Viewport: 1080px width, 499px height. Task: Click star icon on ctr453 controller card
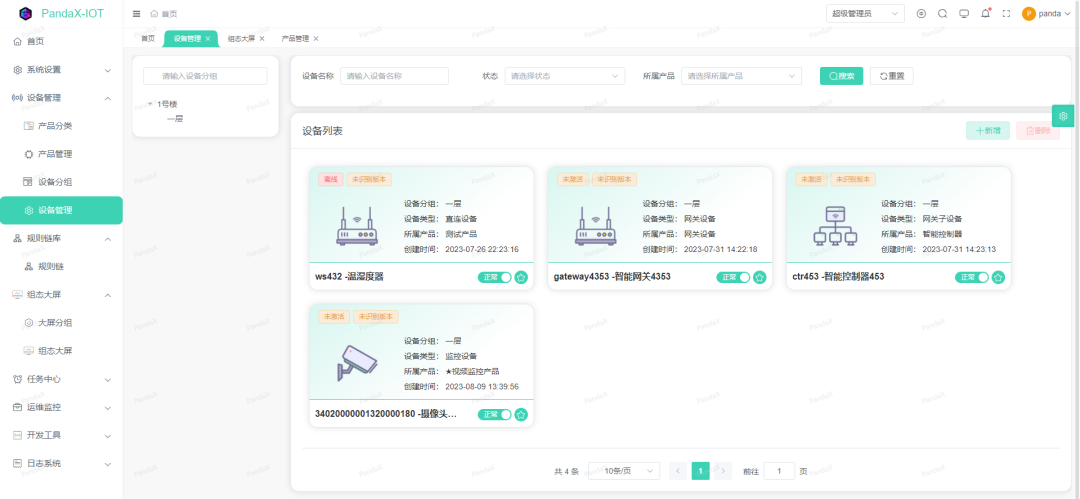point(998,277)
